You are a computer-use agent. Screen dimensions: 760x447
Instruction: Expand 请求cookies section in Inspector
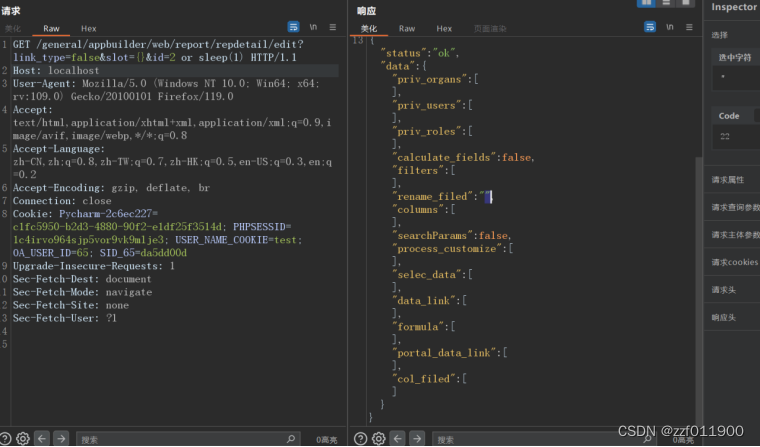point(732,262)
